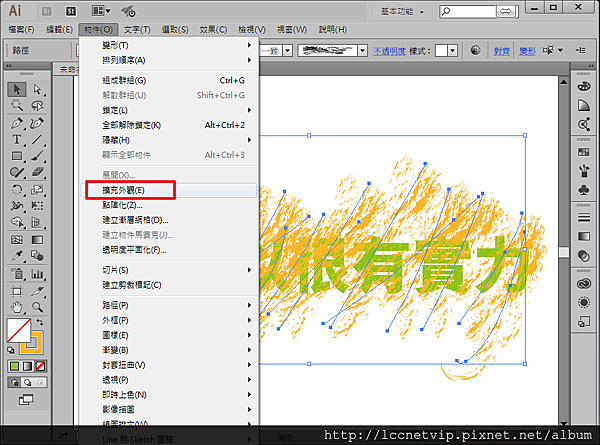Set paint mode to Gradient
The image size is (600, 445).
coord(27,367)
